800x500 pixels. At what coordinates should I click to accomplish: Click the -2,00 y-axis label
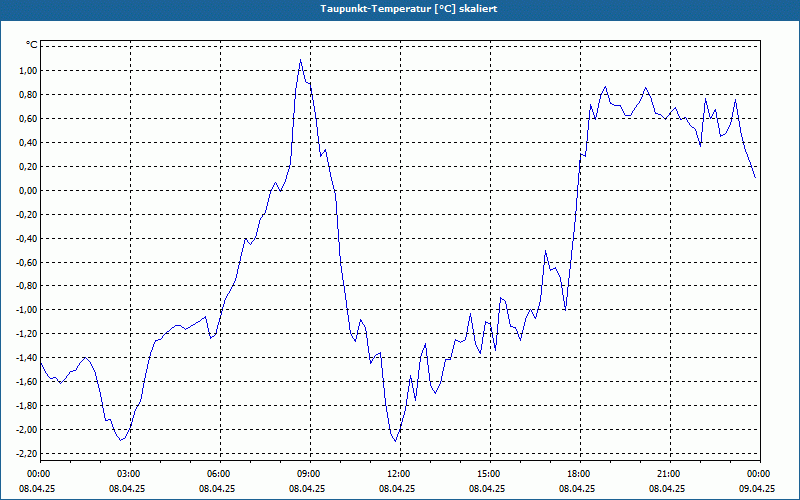point(28,430)
